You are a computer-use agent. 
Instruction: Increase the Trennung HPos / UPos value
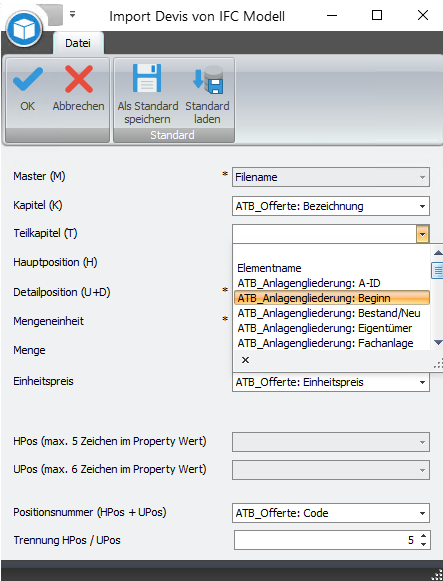coord(423,536)
